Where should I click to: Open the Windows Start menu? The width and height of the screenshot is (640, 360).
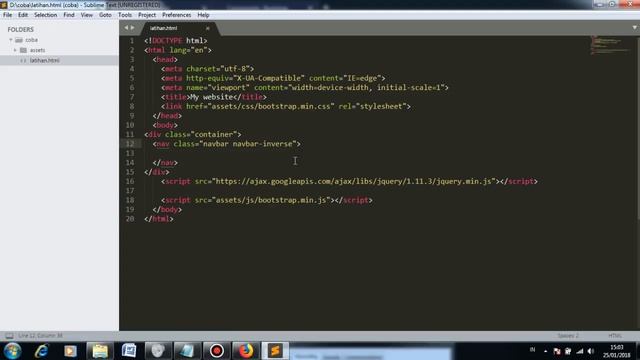pos(13,351)
